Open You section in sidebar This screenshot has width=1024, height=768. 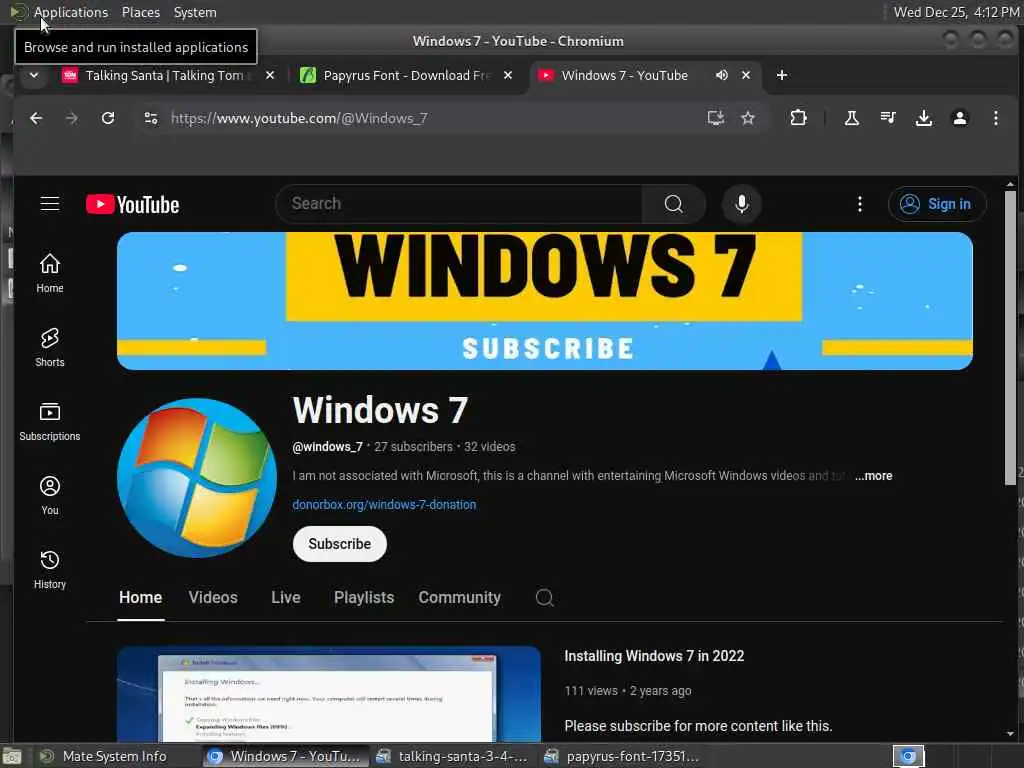click(x=50, y=495)
